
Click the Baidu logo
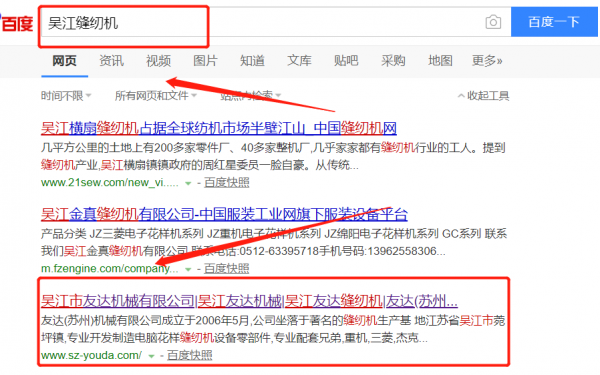pyautogui.click(x=16, y=24)
